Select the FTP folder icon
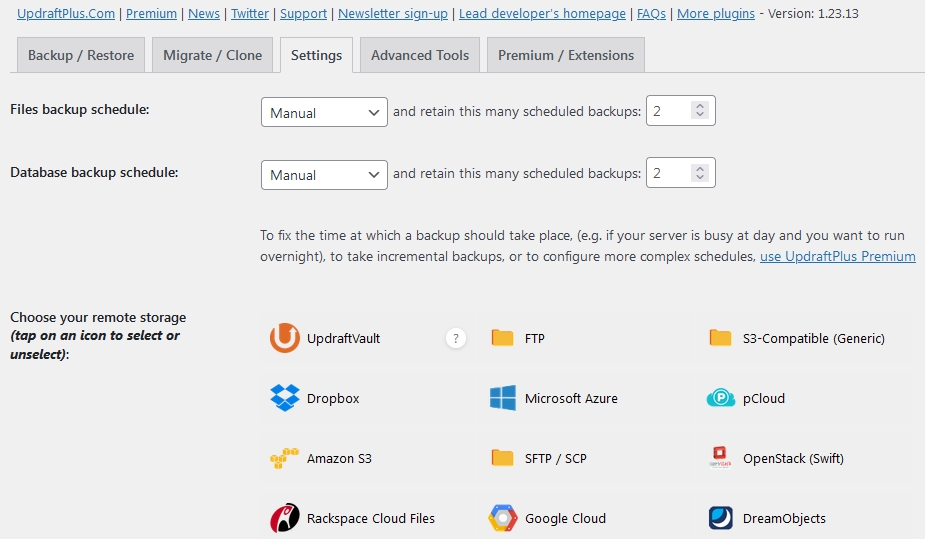Screen dimensions: 925x539 point(503,338)
